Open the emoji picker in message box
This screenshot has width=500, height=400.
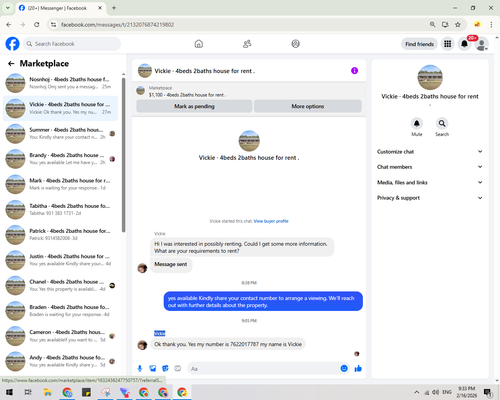pos(344,368)
